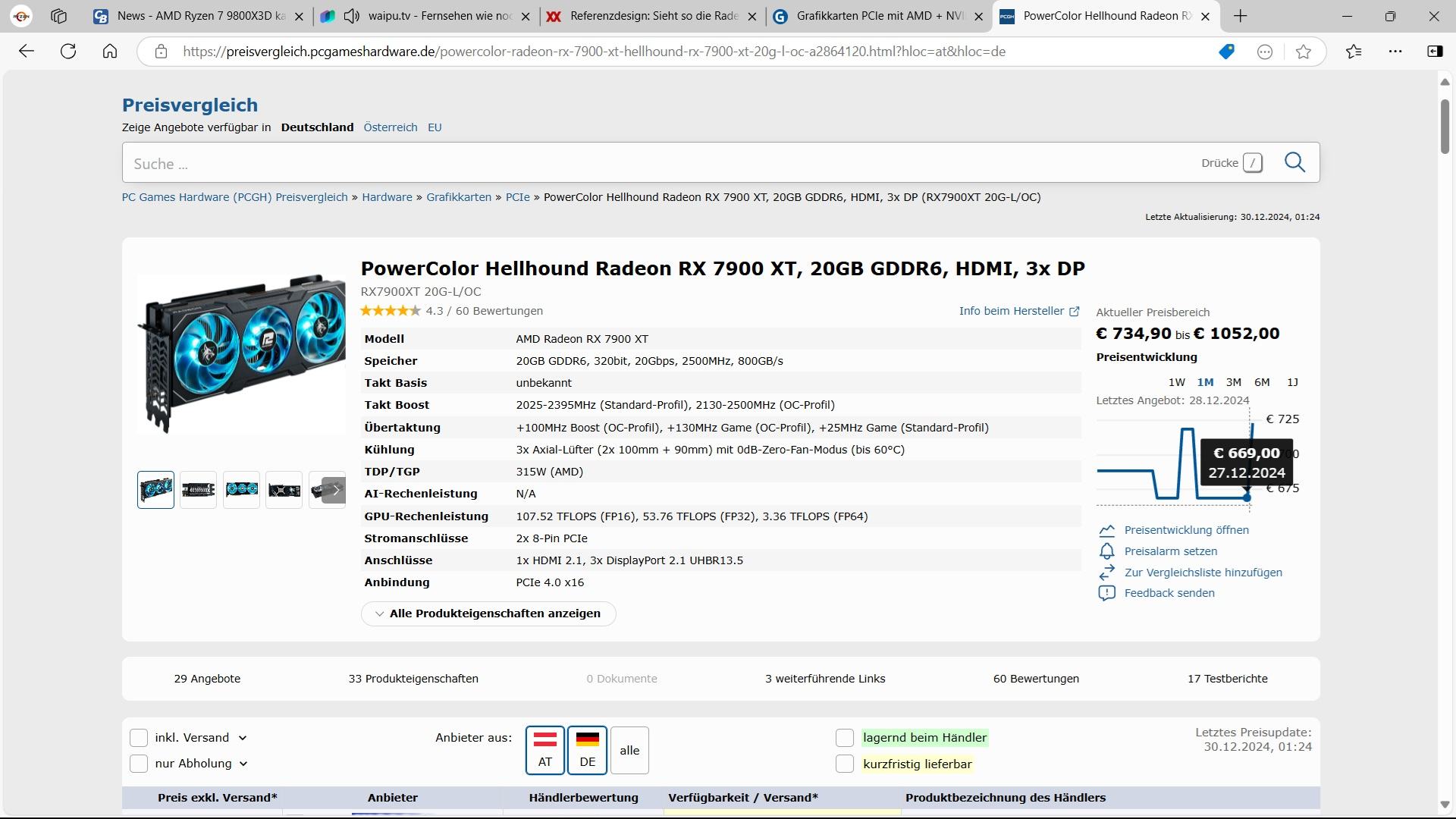Click the browser refresh icon
The image size is (1456, 819).
pyautogui.click(x=68, y=52)
